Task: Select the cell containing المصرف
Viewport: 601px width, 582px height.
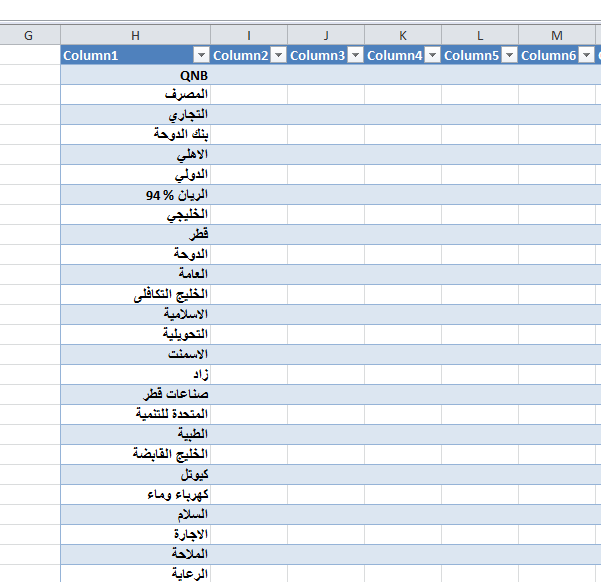Action: tap(135, 95)
